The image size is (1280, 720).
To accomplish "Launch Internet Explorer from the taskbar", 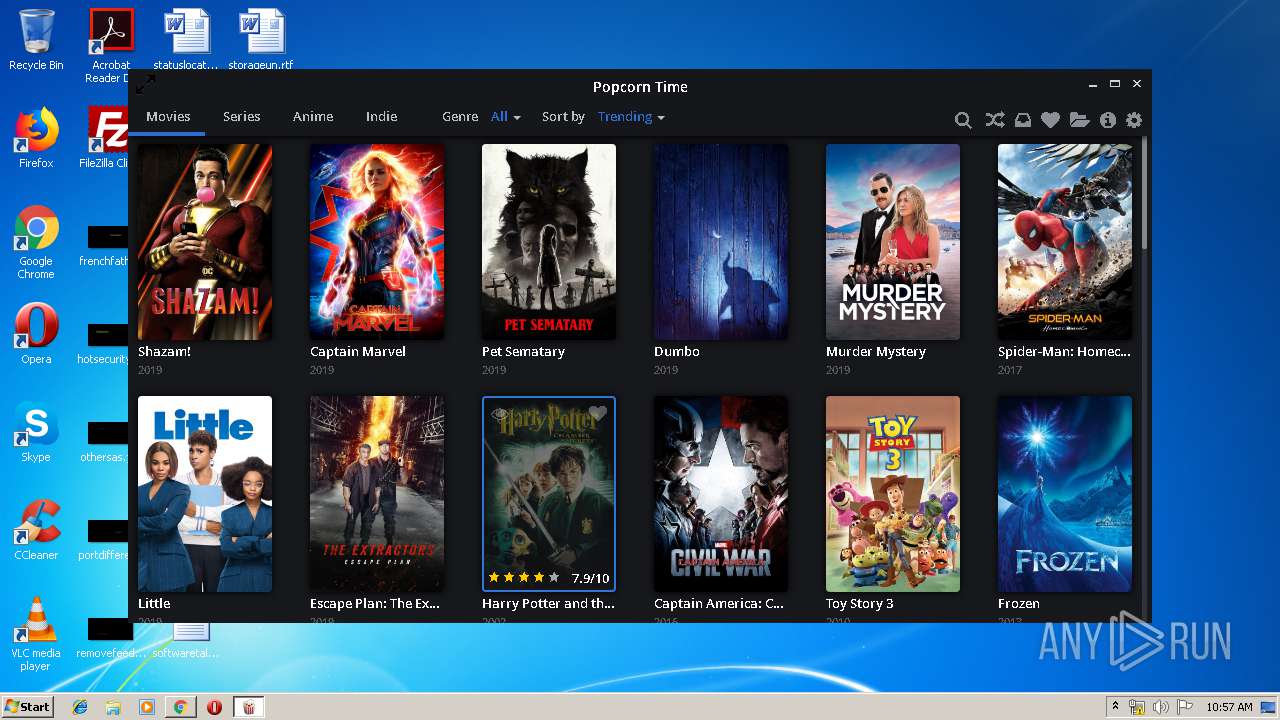I will (80, 707).
